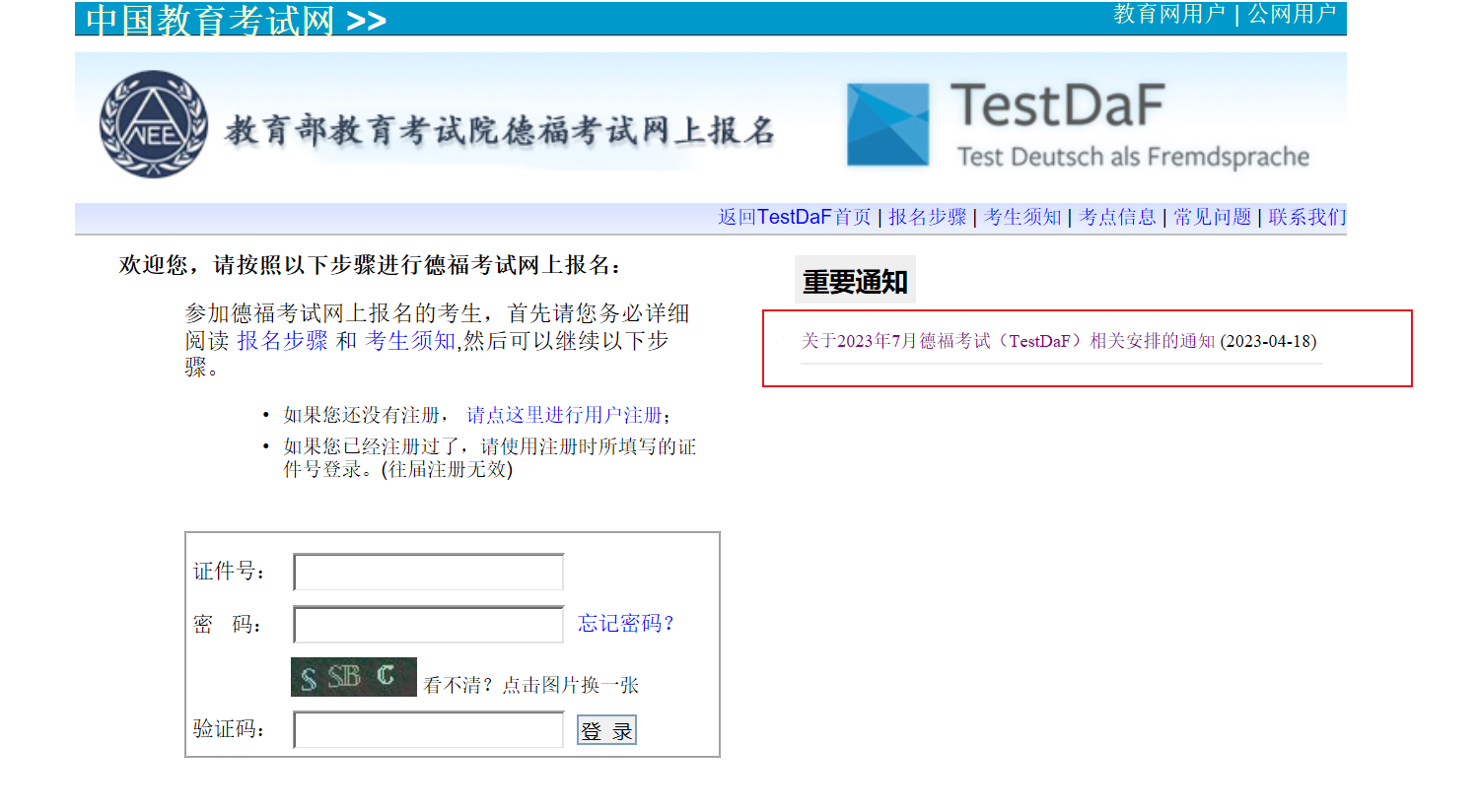The width and height of the screenshot is (1477, 812).
Task: Click 请点这里进行用户注册 registration link
Action: 565,415
